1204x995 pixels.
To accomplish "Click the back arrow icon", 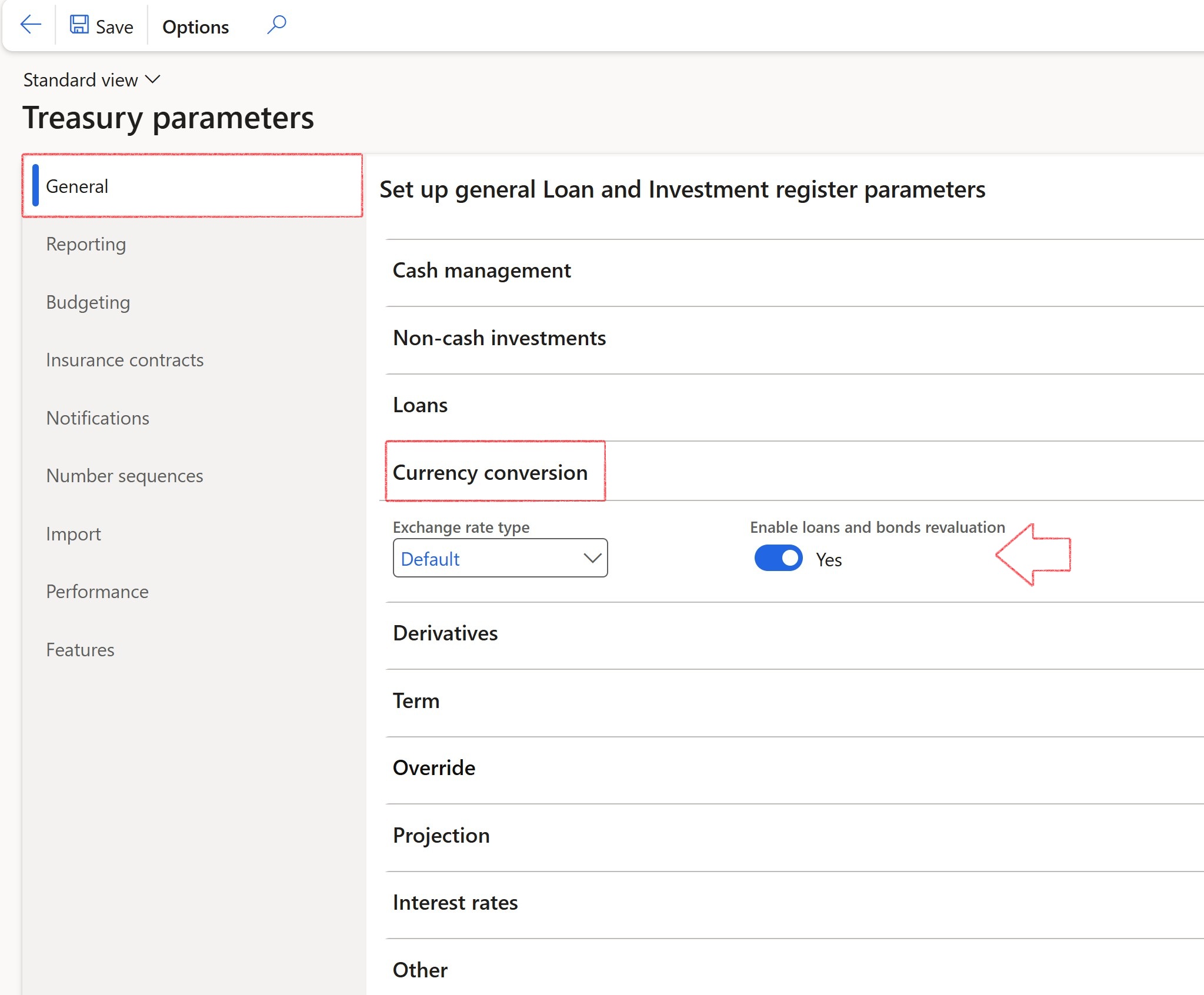I will click(x=31, y=25).
